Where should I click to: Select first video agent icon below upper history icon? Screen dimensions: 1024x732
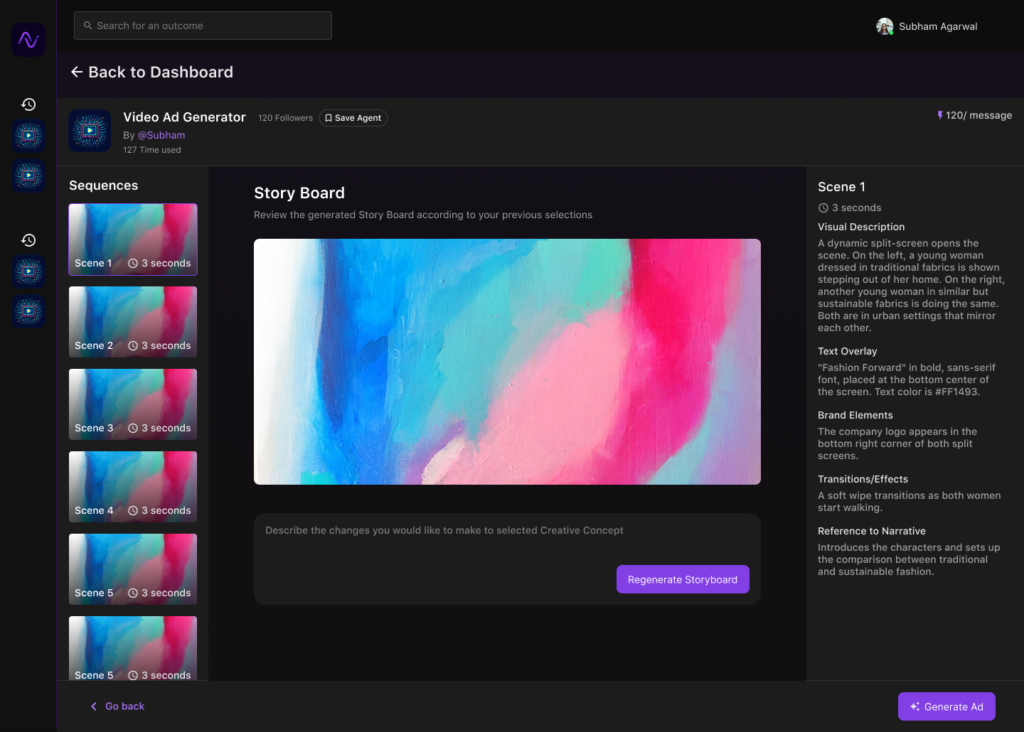click(29, 137)
